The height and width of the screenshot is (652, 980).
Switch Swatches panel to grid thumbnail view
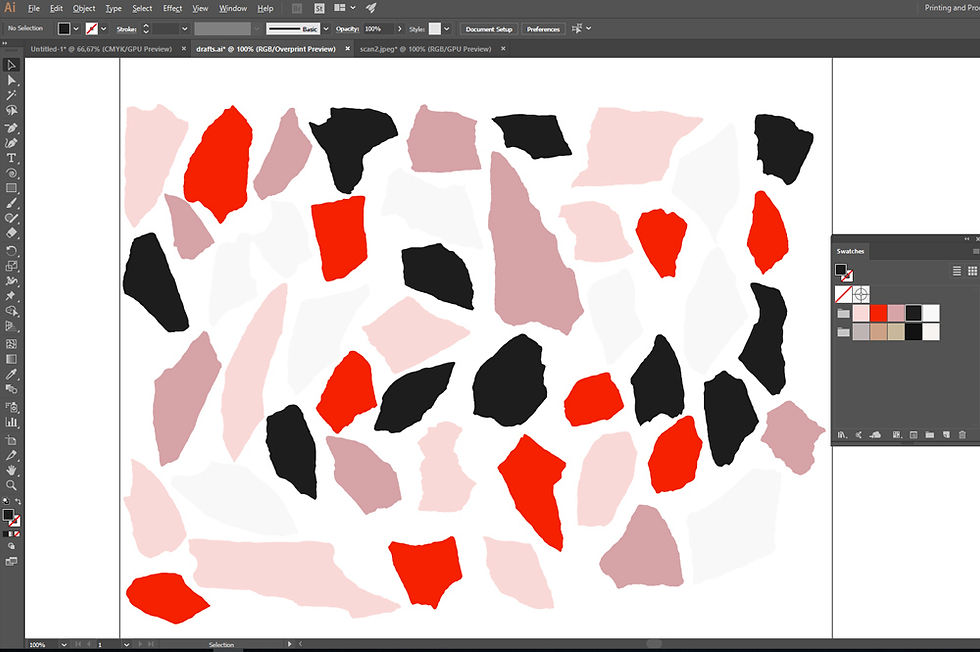[972, 271]
